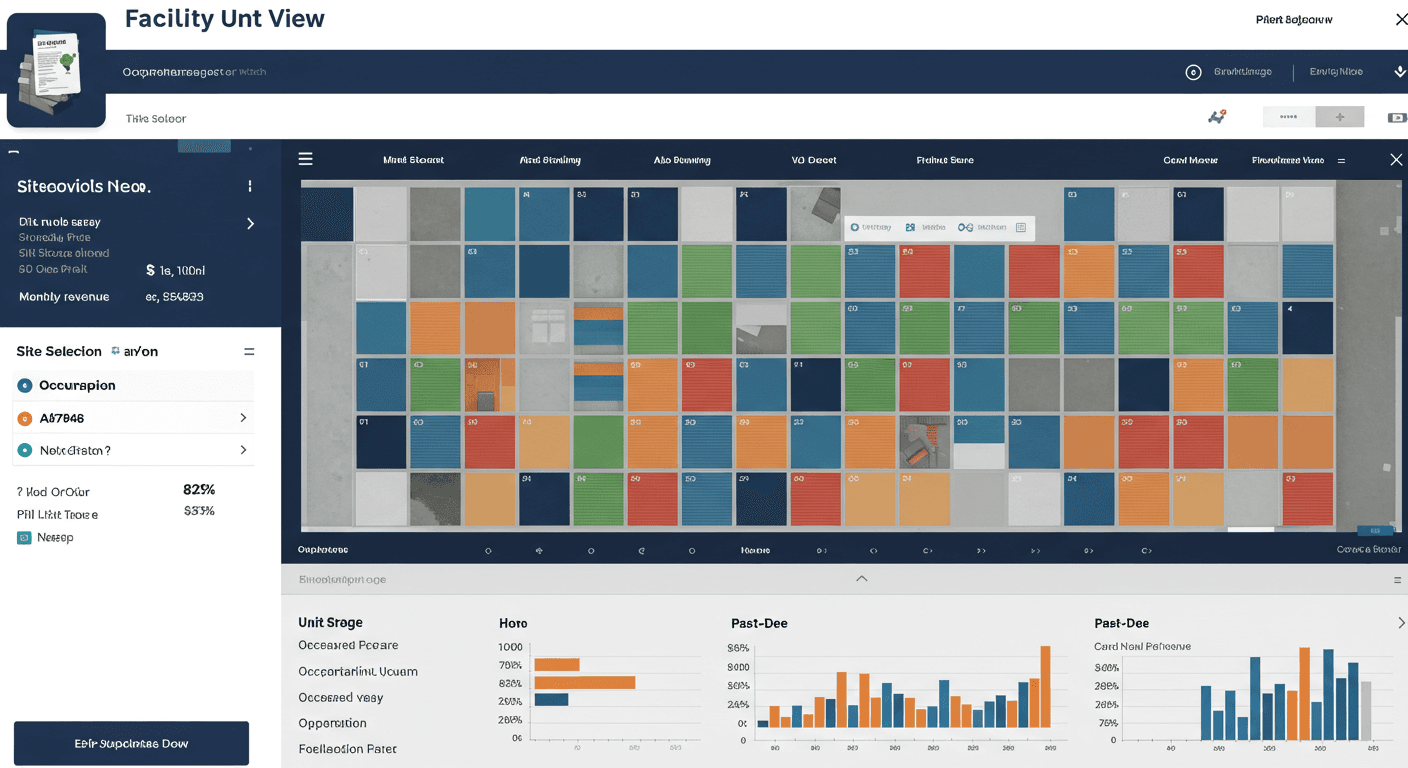The width and height of the screenshot is (1408, 768).
Task: Click the grey plus button in toolbar
Action: click(1339, 117)
